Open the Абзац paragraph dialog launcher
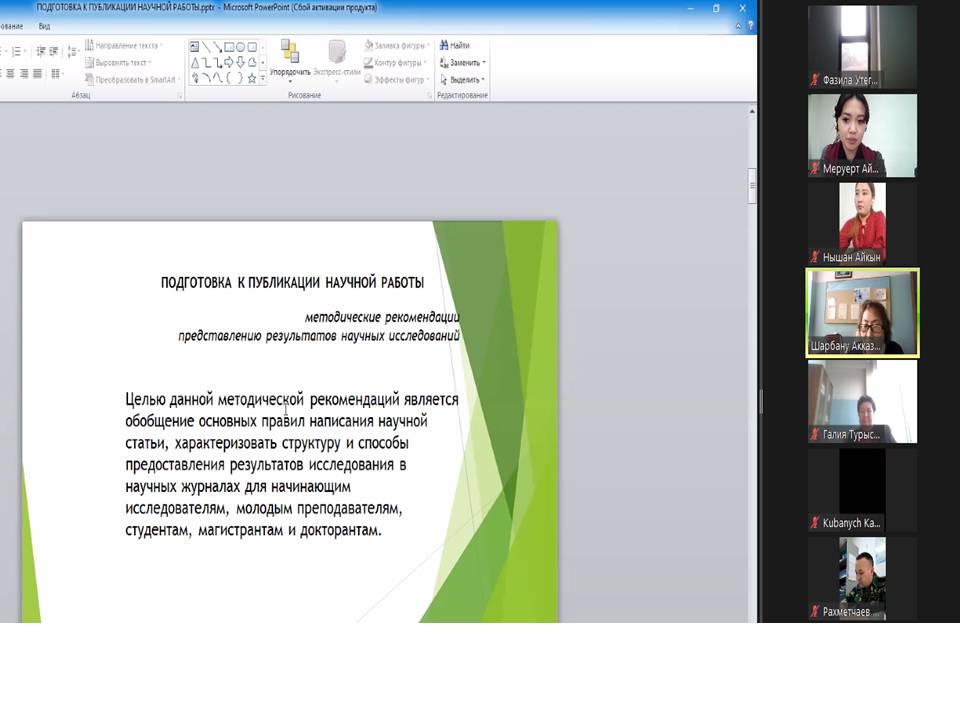Screen dimensions: 960x720 pos(180,95)
